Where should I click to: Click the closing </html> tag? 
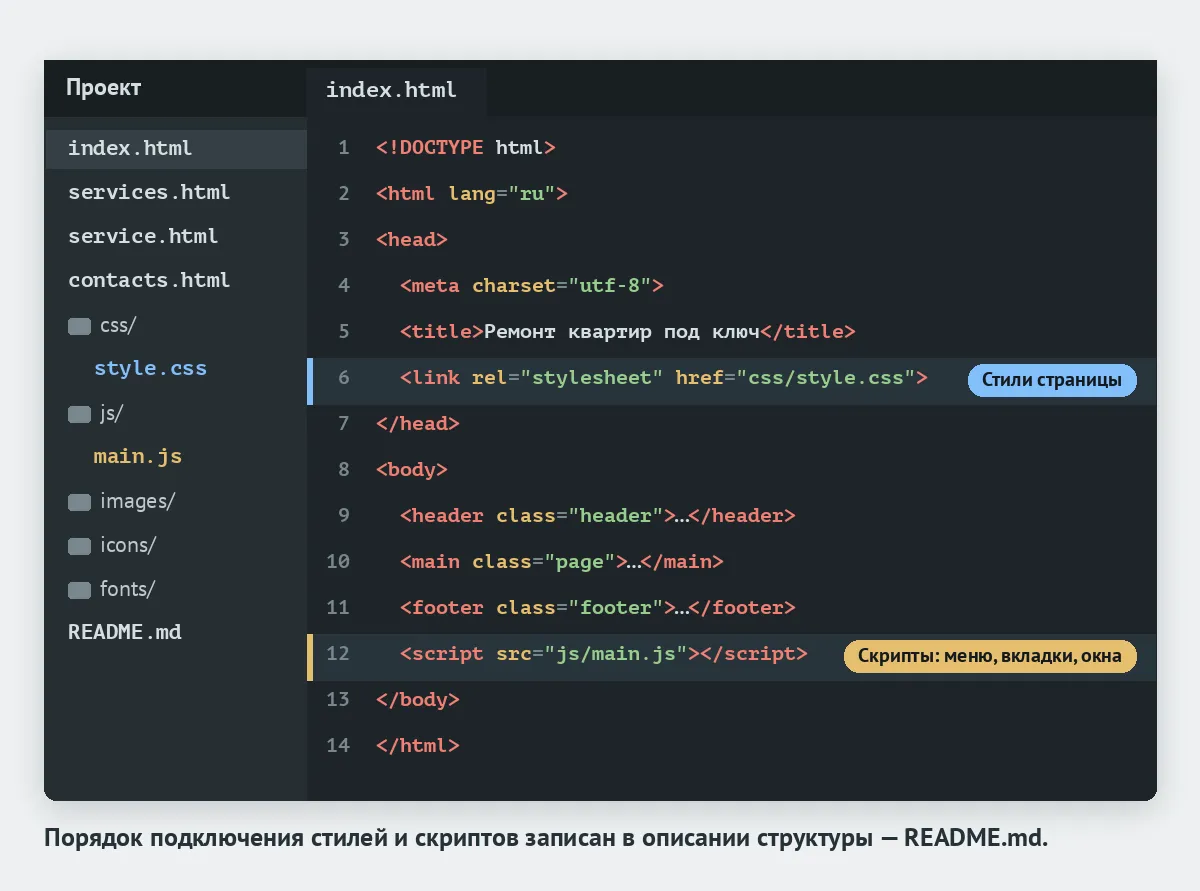click(x=418, y=746)
